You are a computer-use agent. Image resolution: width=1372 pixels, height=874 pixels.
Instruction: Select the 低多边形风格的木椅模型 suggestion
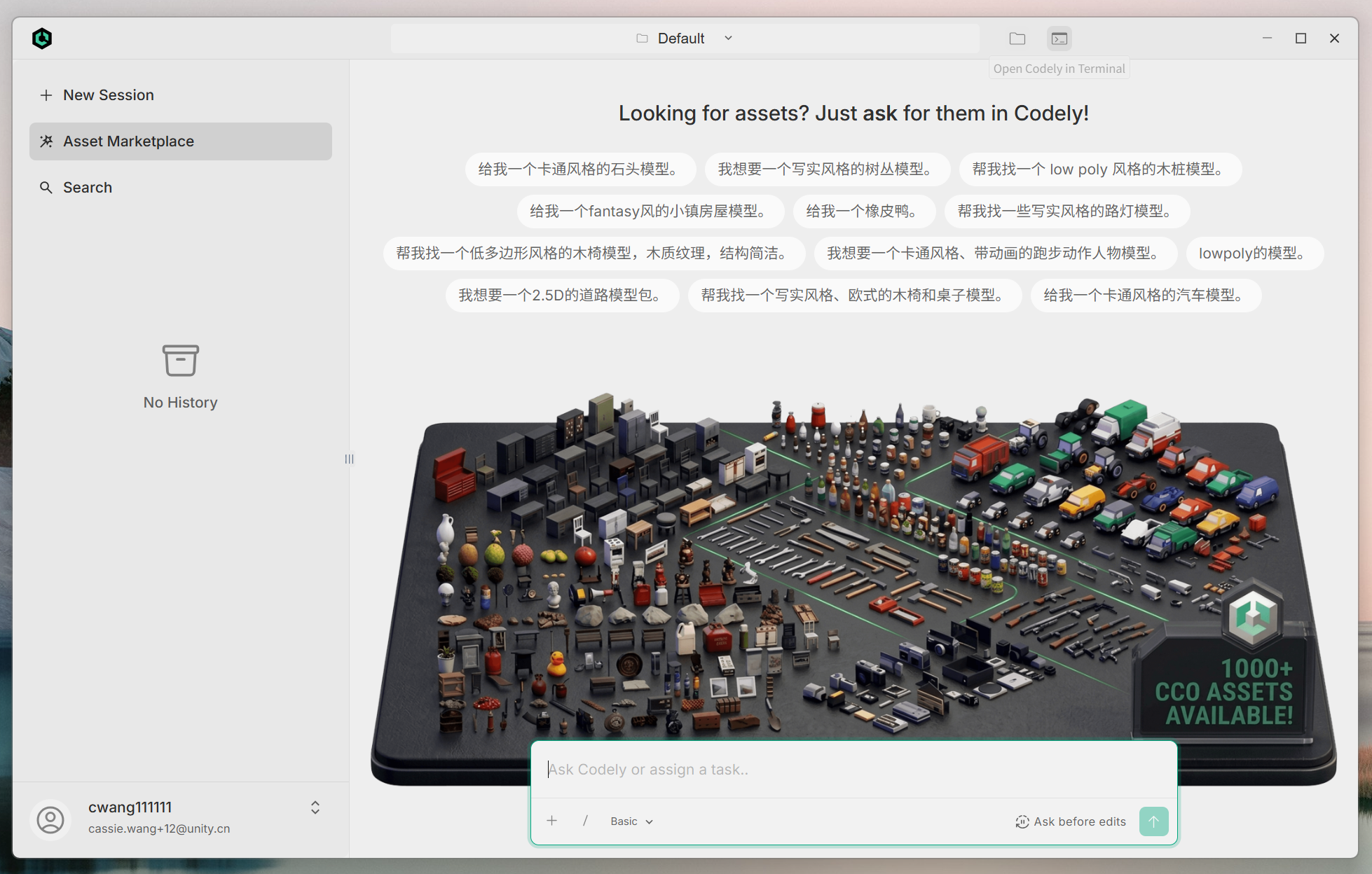(x=594, y=254)
